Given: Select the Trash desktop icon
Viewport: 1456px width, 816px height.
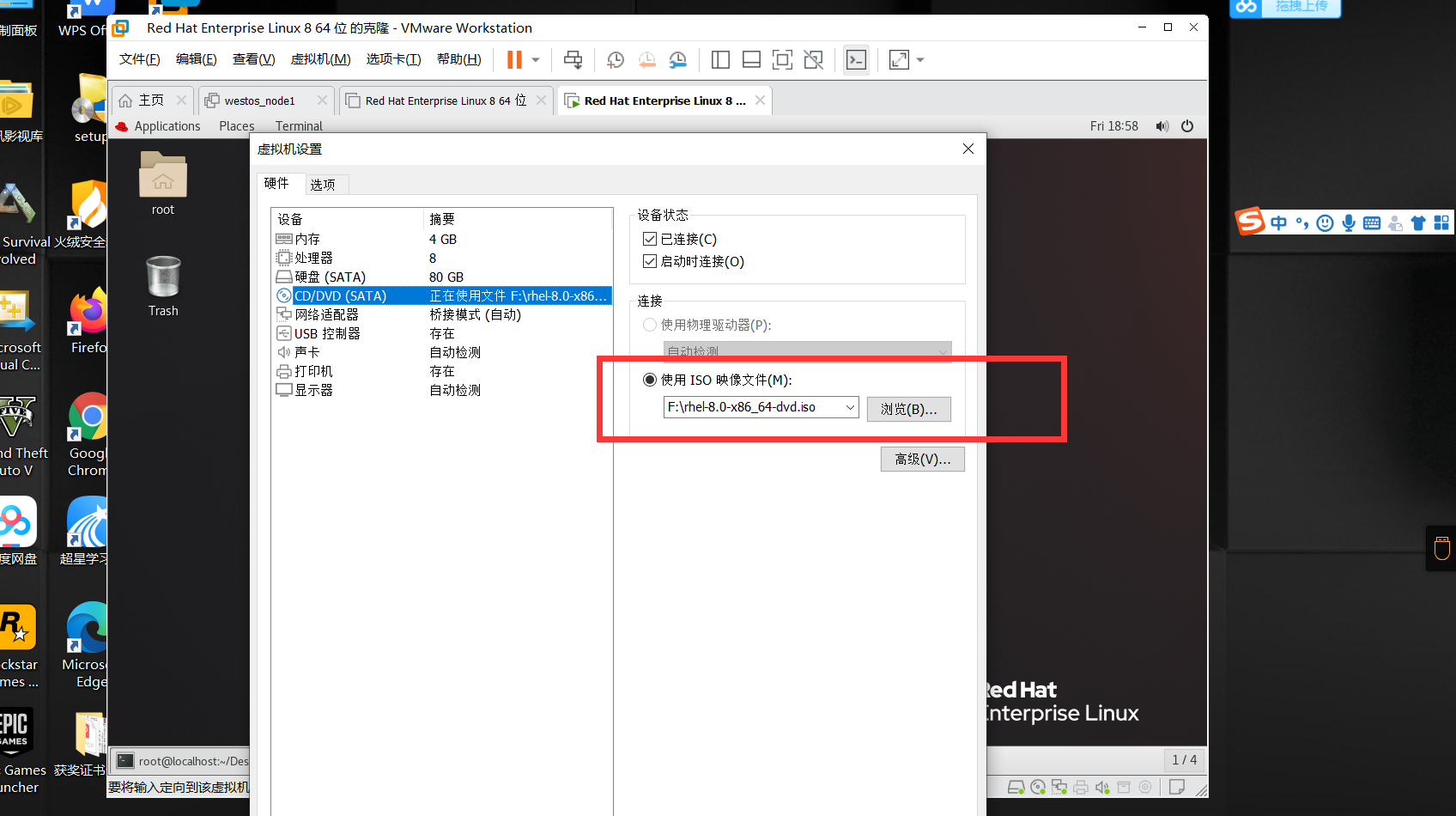Looking at the screenshot, I should coord(163,286).
